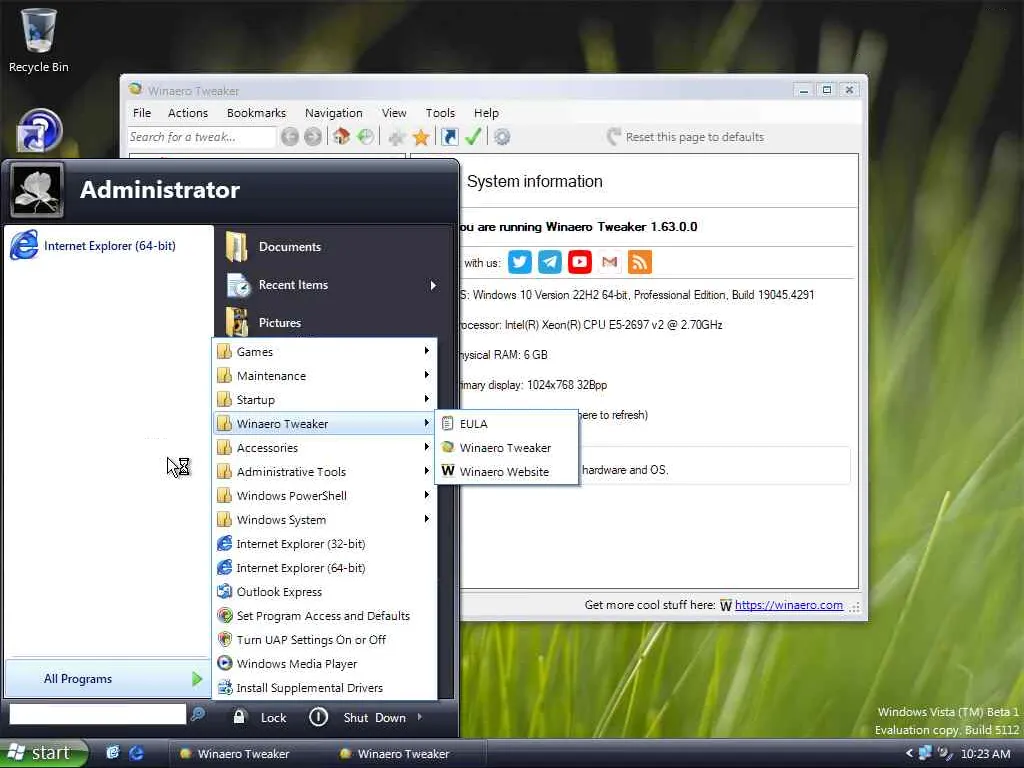This screenshot has height=768, width=1024.
Task: Click the add bookmark plus-star icon
Action: (396, 137)
